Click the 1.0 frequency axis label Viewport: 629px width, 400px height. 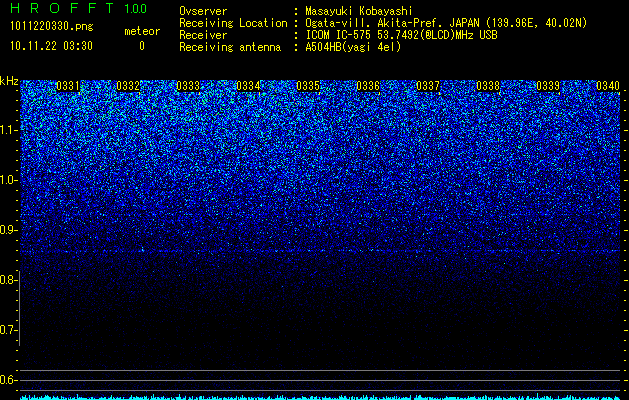(x=8, y=180)
